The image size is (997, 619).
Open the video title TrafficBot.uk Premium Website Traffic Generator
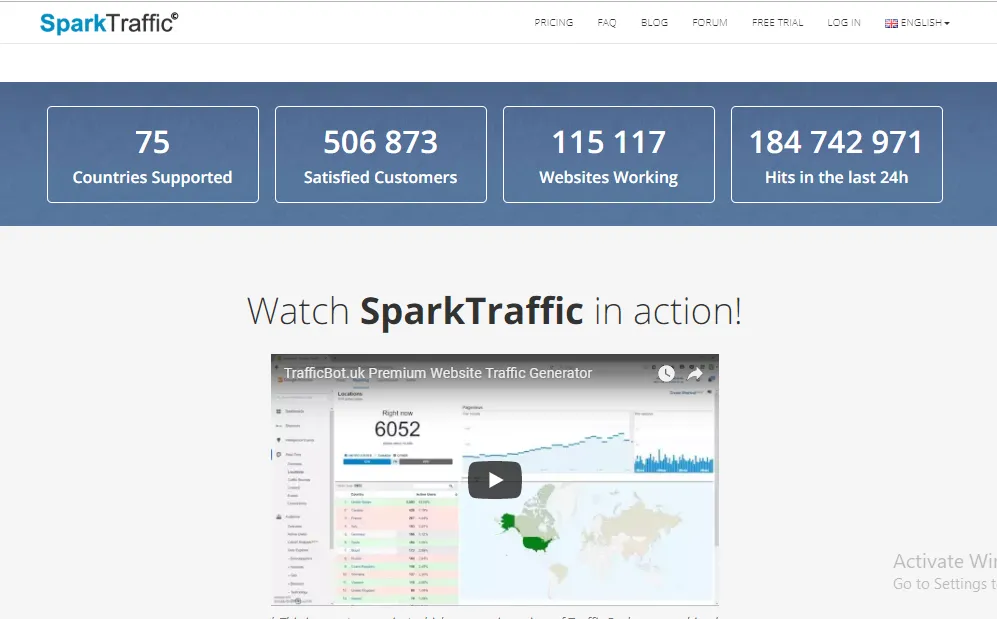click(437, 373)
